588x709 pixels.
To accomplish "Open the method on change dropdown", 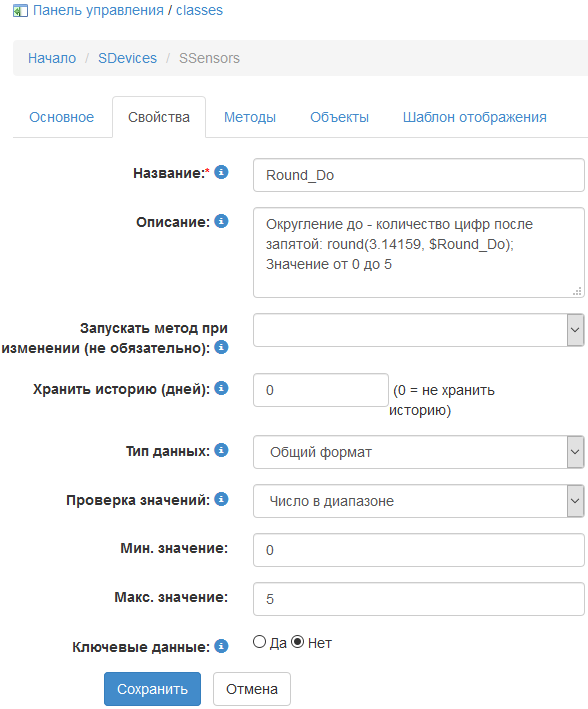I will tap(418, 330).
